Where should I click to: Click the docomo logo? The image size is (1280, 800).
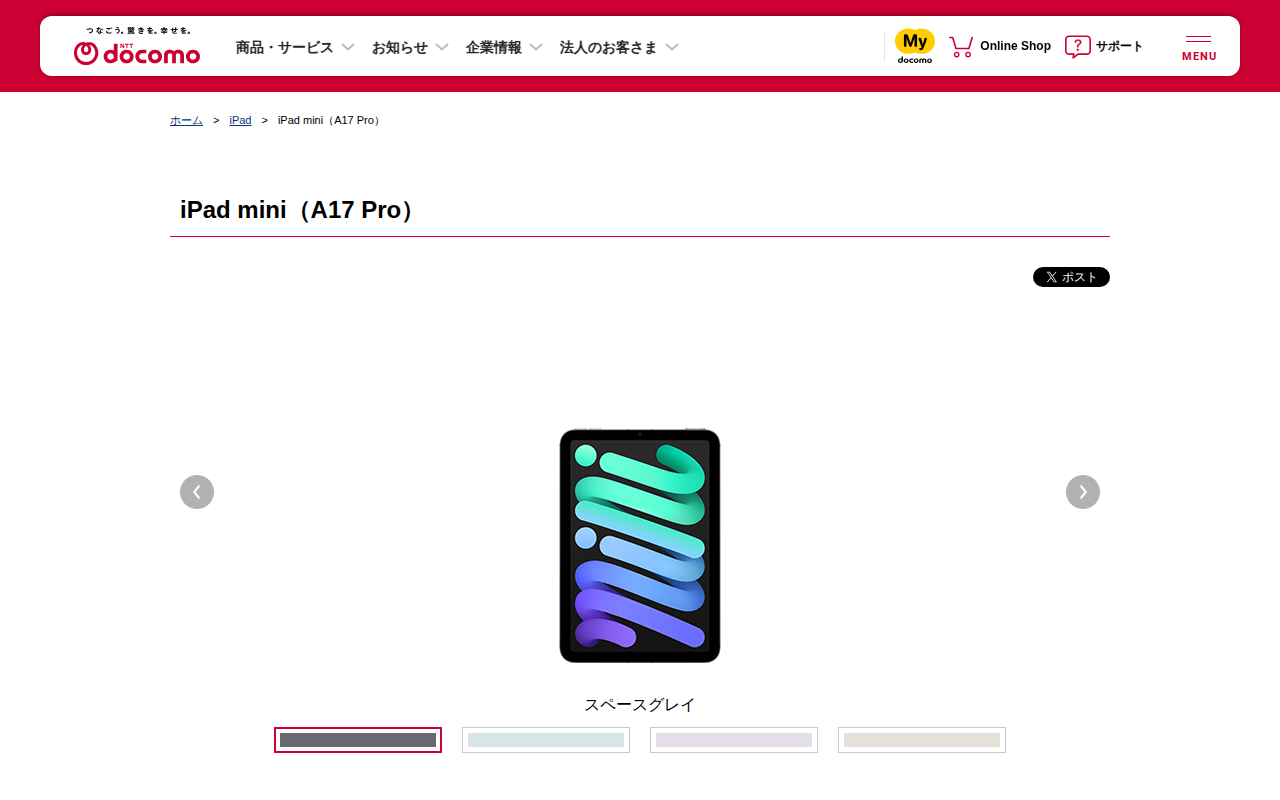tap(137, 47)
